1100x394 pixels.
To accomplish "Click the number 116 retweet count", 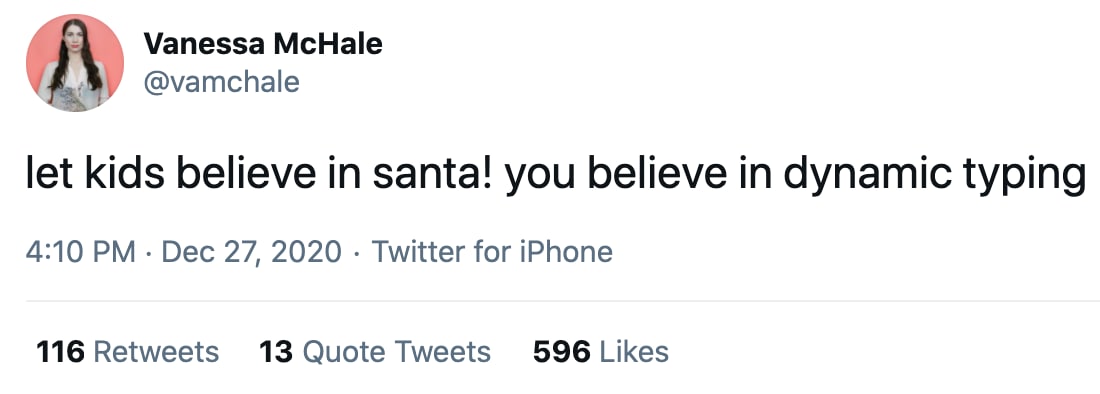I will tap(60, 351).
